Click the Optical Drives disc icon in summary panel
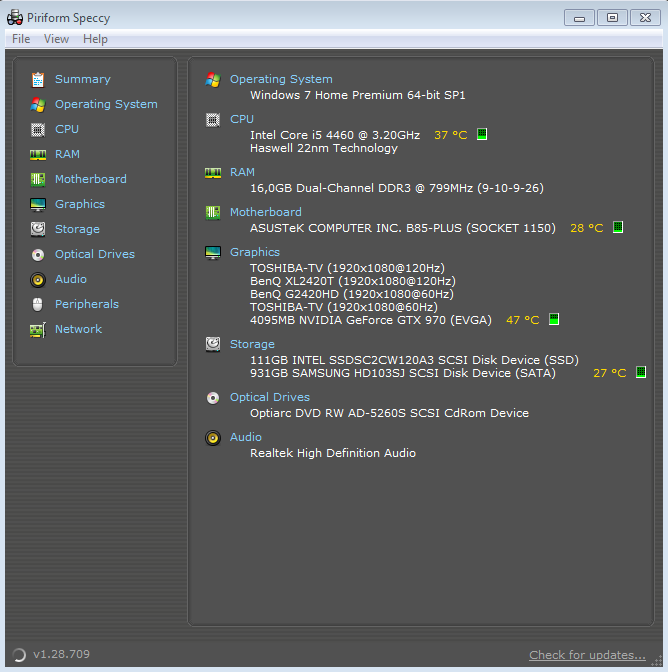Screen dimensions: 668x672 [x=213, y=398]
